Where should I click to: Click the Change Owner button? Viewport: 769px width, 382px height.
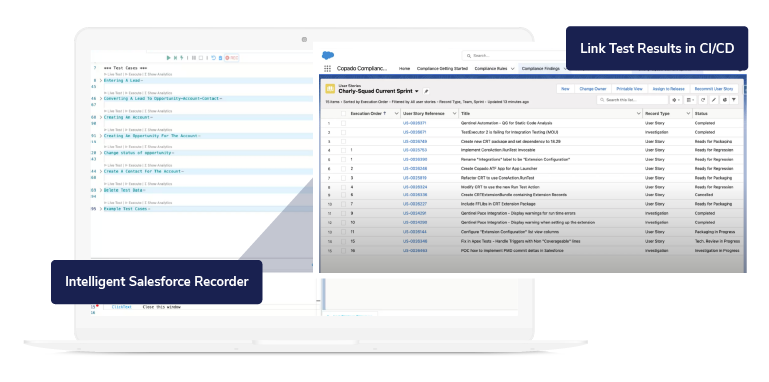[593, 89]
